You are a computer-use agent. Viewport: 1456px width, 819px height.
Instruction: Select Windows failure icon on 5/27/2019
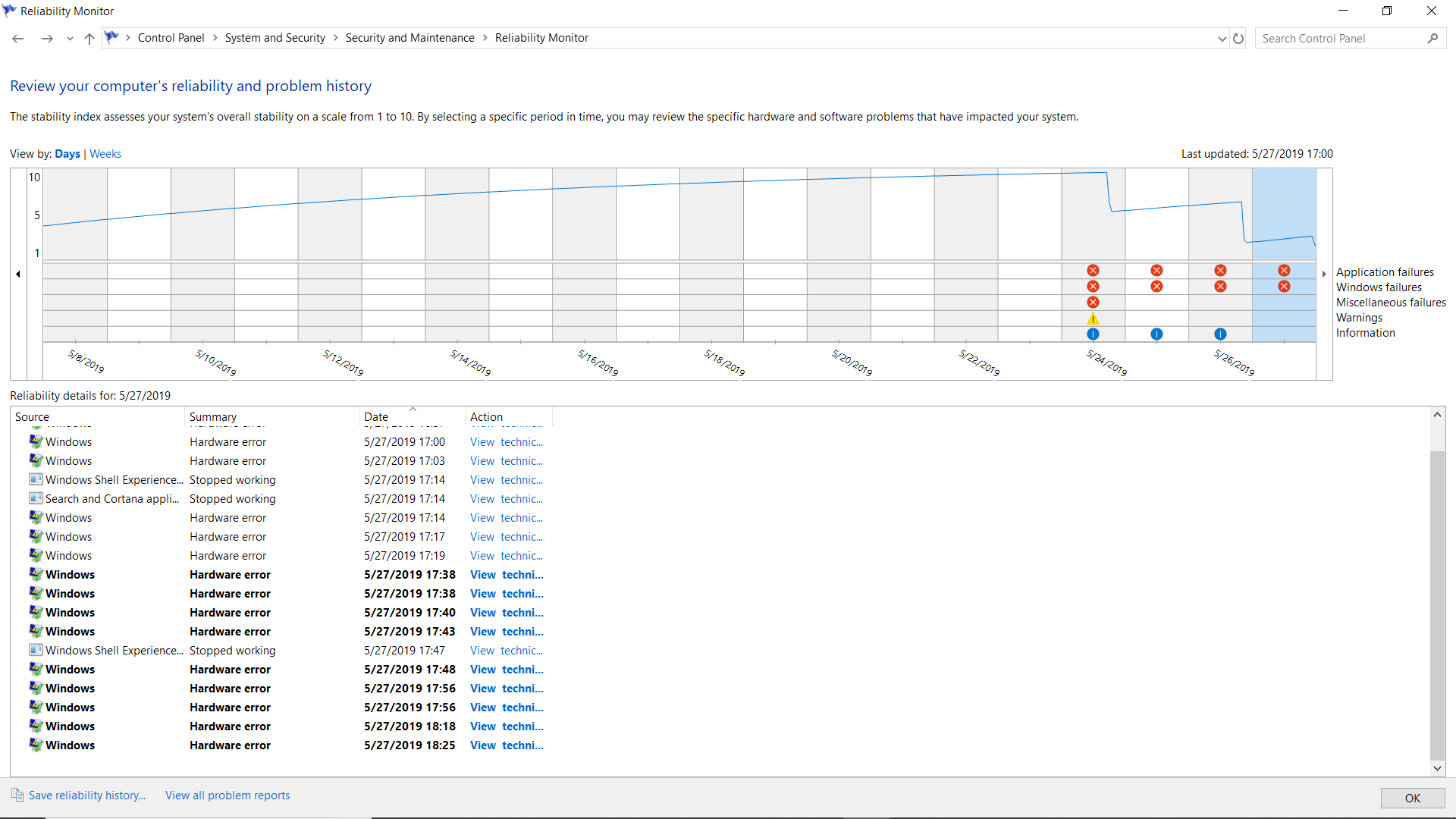(1284, 287)
